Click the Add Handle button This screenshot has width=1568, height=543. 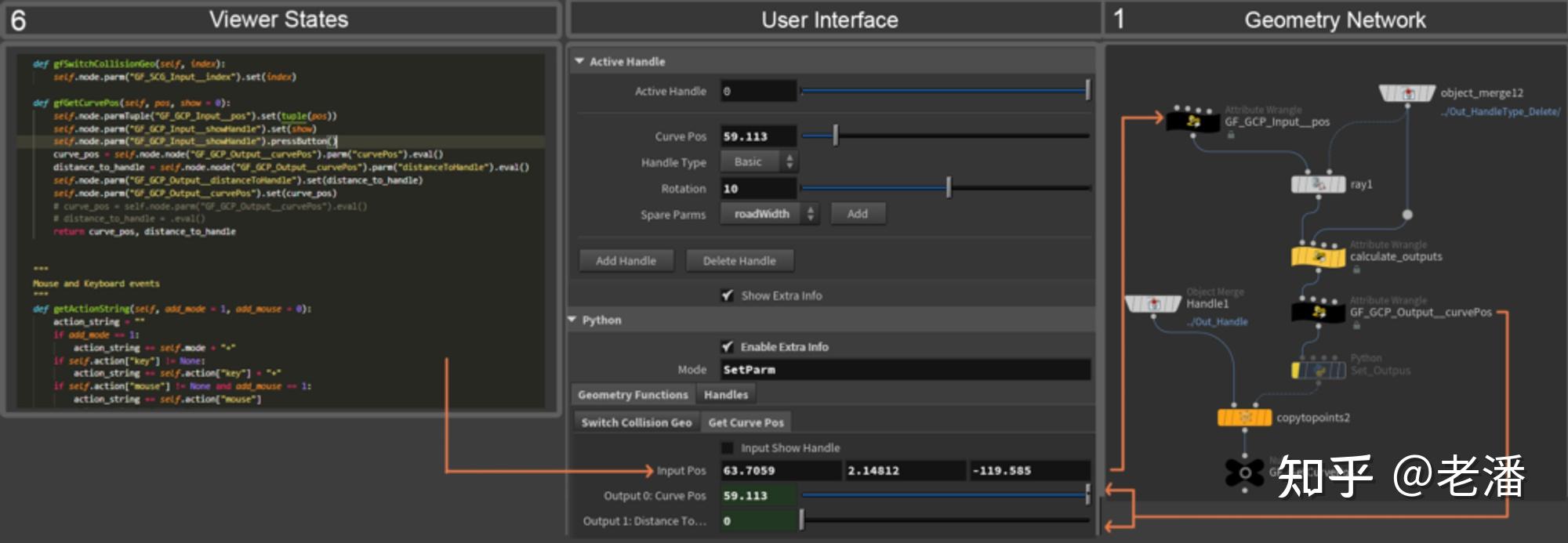click(626, 261)
